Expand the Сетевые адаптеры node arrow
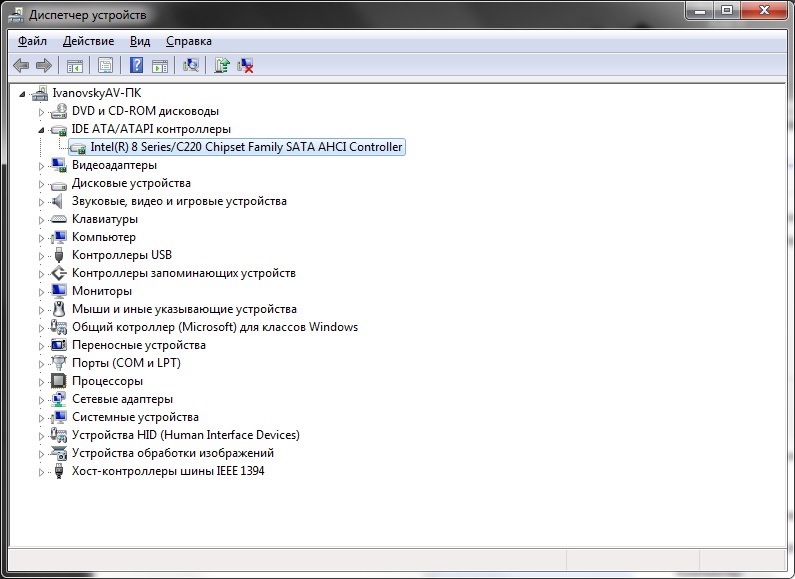795x579 pixels. (42, 400)
